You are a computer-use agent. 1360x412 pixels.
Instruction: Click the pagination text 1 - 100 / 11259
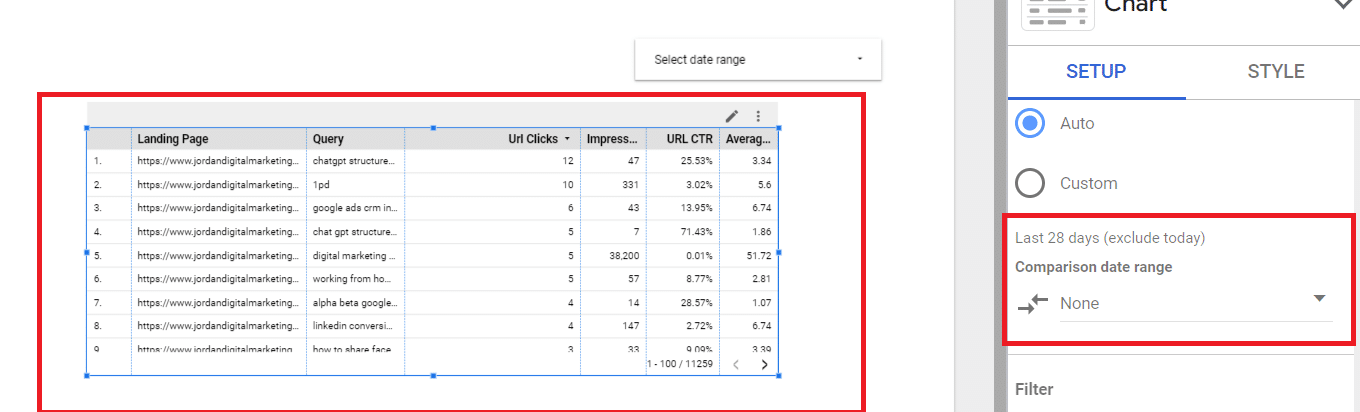pos(680,364)
